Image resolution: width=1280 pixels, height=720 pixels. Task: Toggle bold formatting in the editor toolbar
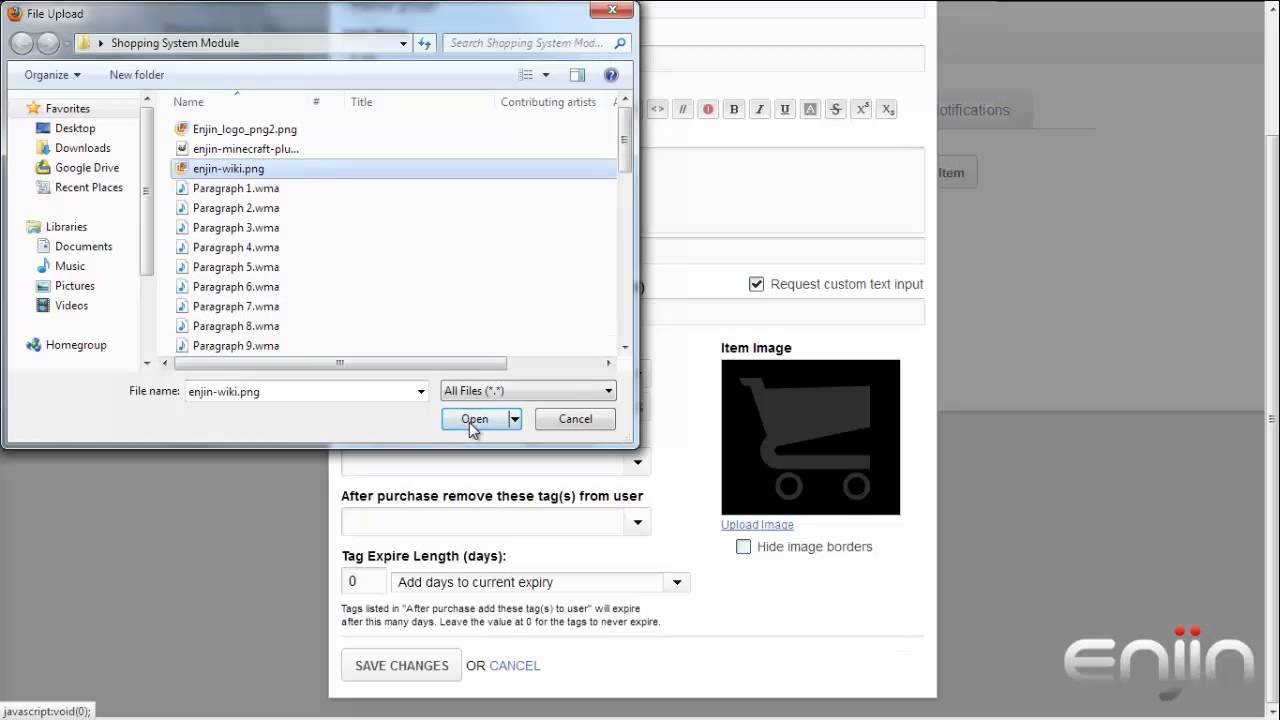[734, 110]
